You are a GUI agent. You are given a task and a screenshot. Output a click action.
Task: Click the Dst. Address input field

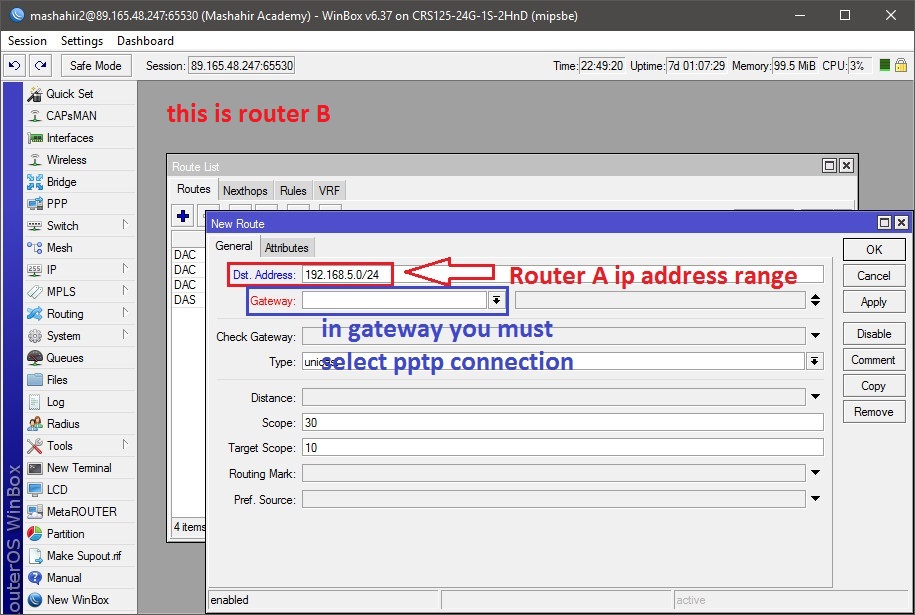tap(563, 274)
